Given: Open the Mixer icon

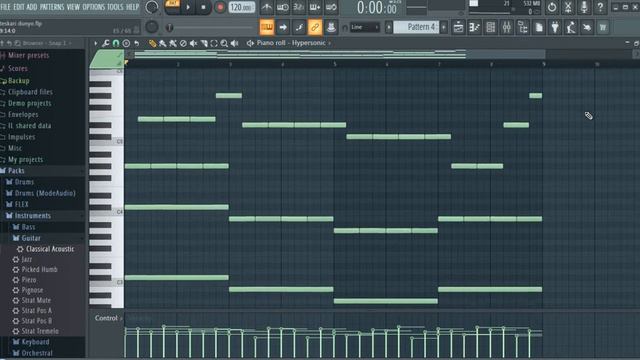Looking at the screenshot, I should click(x=507, y=27).
